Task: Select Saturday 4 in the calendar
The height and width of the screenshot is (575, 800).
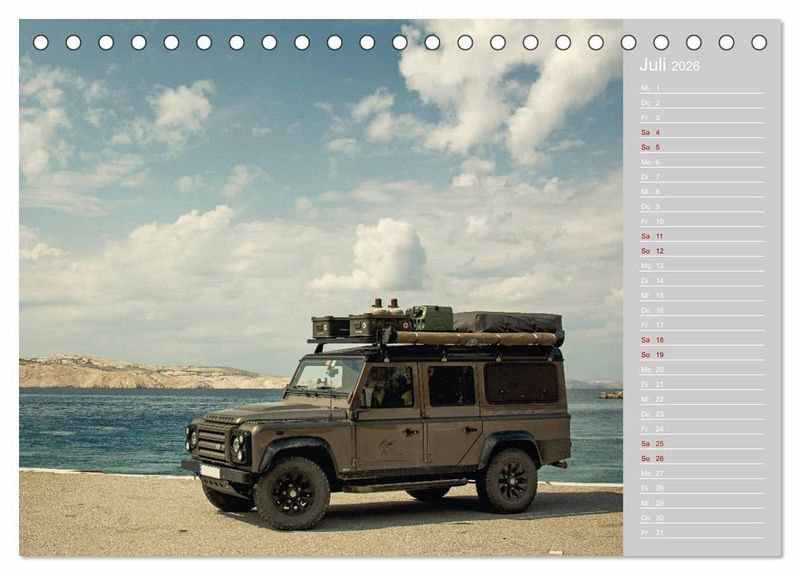Action: [x=700, y=132]
